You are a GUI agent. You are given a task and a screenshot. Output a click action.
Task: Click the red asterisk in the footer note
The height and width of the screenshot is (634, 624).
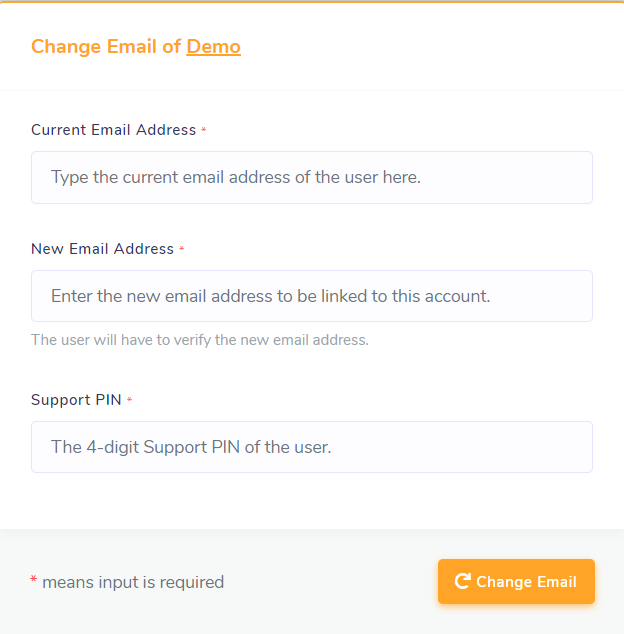pyautogui.click(x=34, y=580)
